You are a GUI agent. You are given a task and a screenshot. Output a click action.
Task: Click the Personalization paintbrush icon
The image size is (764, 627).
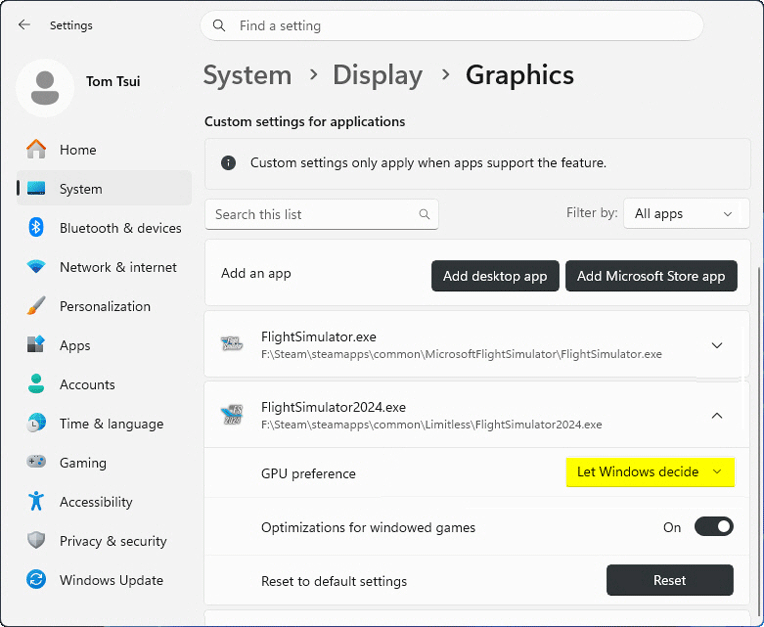coord(37,306)
